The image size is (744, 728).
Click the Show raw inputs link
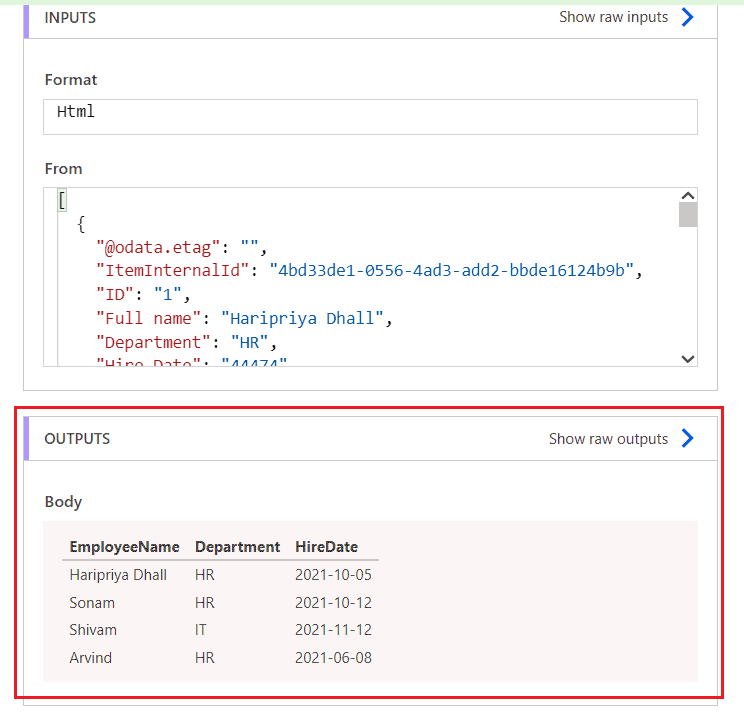point(613,17)
